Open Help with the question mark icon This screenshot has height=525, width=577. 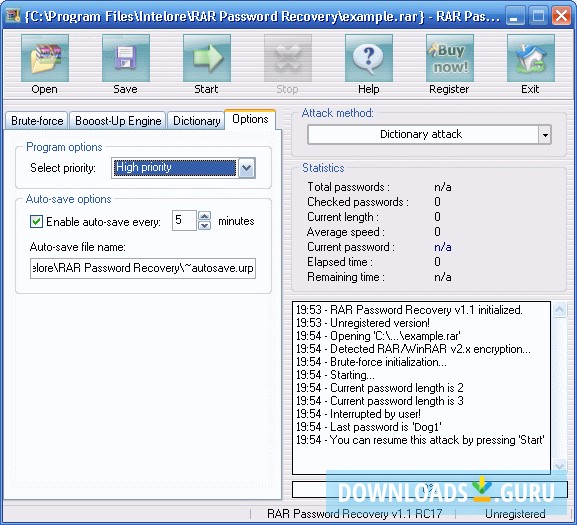pyautogui.click(x=369, y=58)
